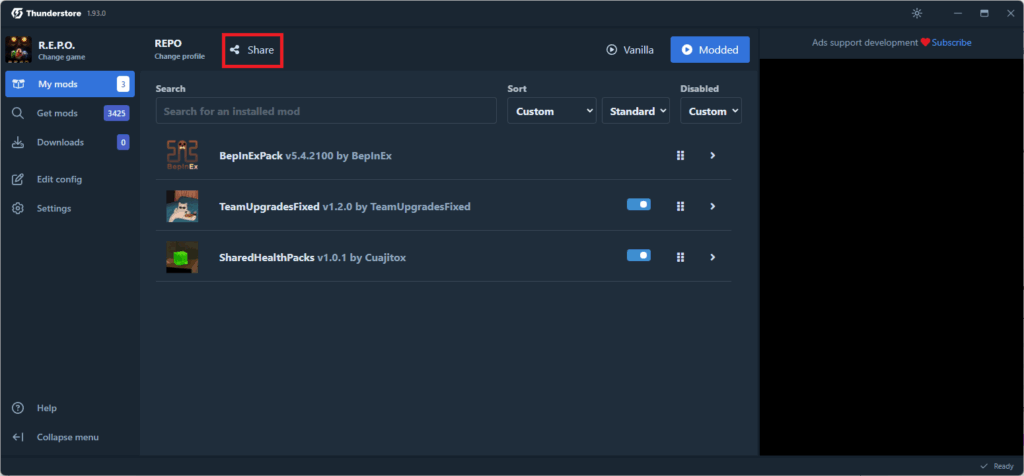
Task: Click the My mods count badge 3
Action: tap(123, 84)
